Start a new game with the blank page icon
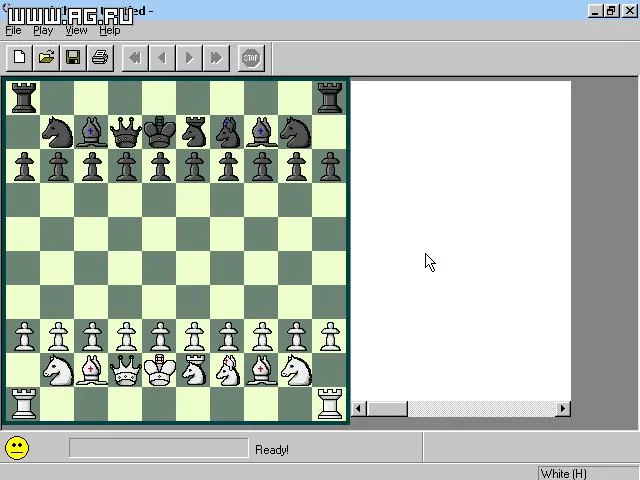640x480 pixels. pyautogui.click(x=19, y=58)
